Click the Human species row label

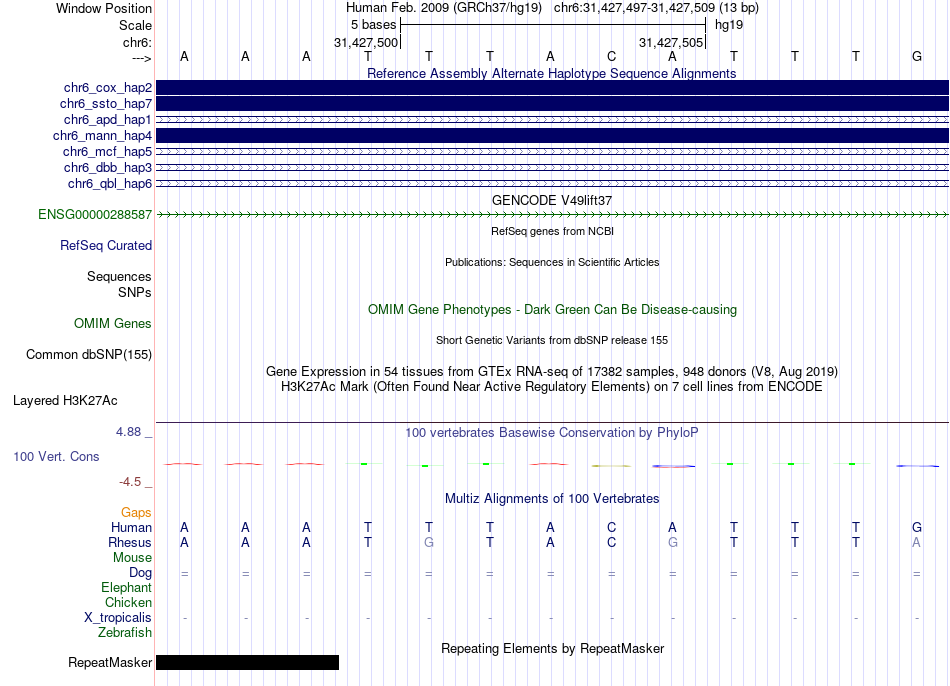click(x=131, y=528)
